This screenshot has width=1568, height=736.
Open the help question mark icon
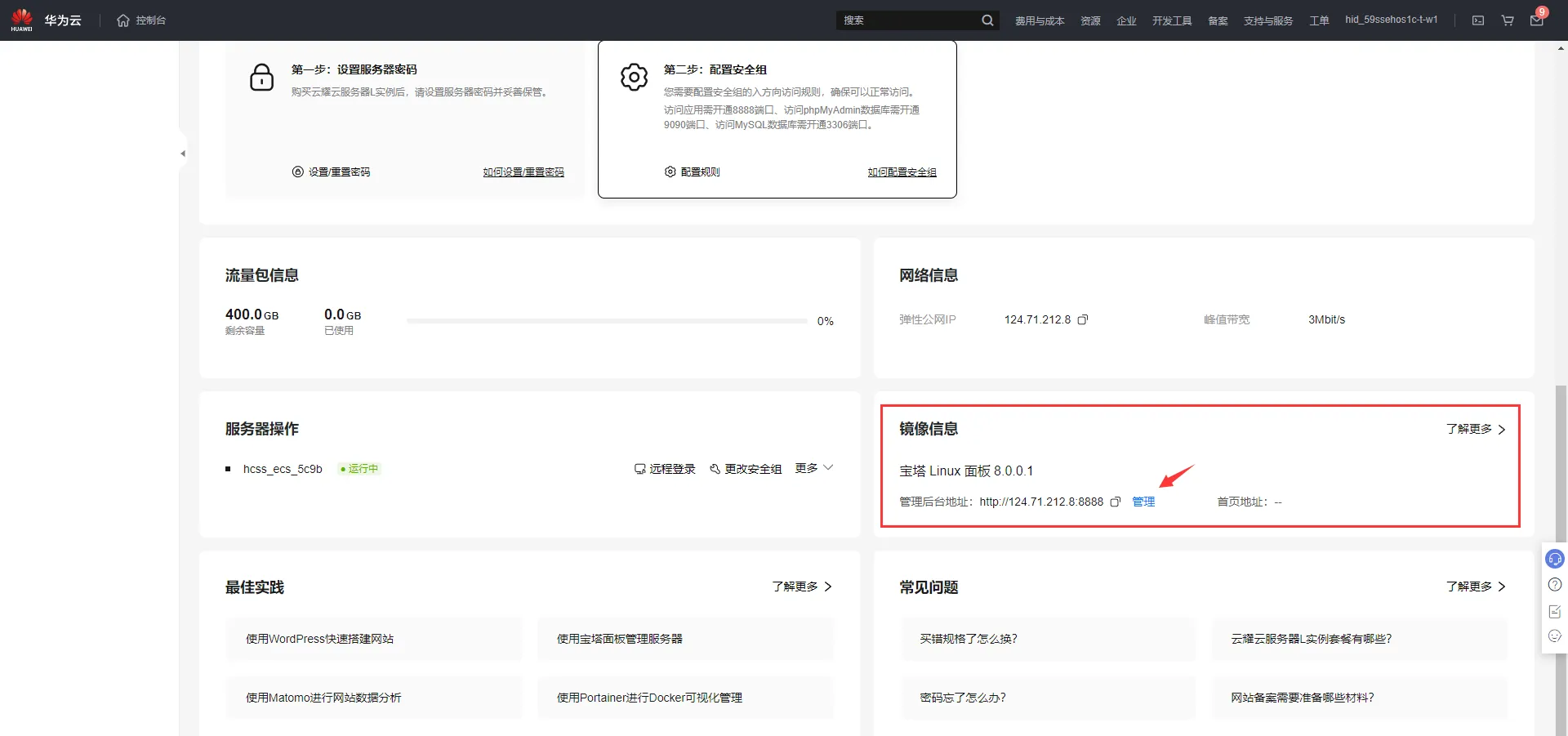pyautogui.click(x=1555, y=585)
